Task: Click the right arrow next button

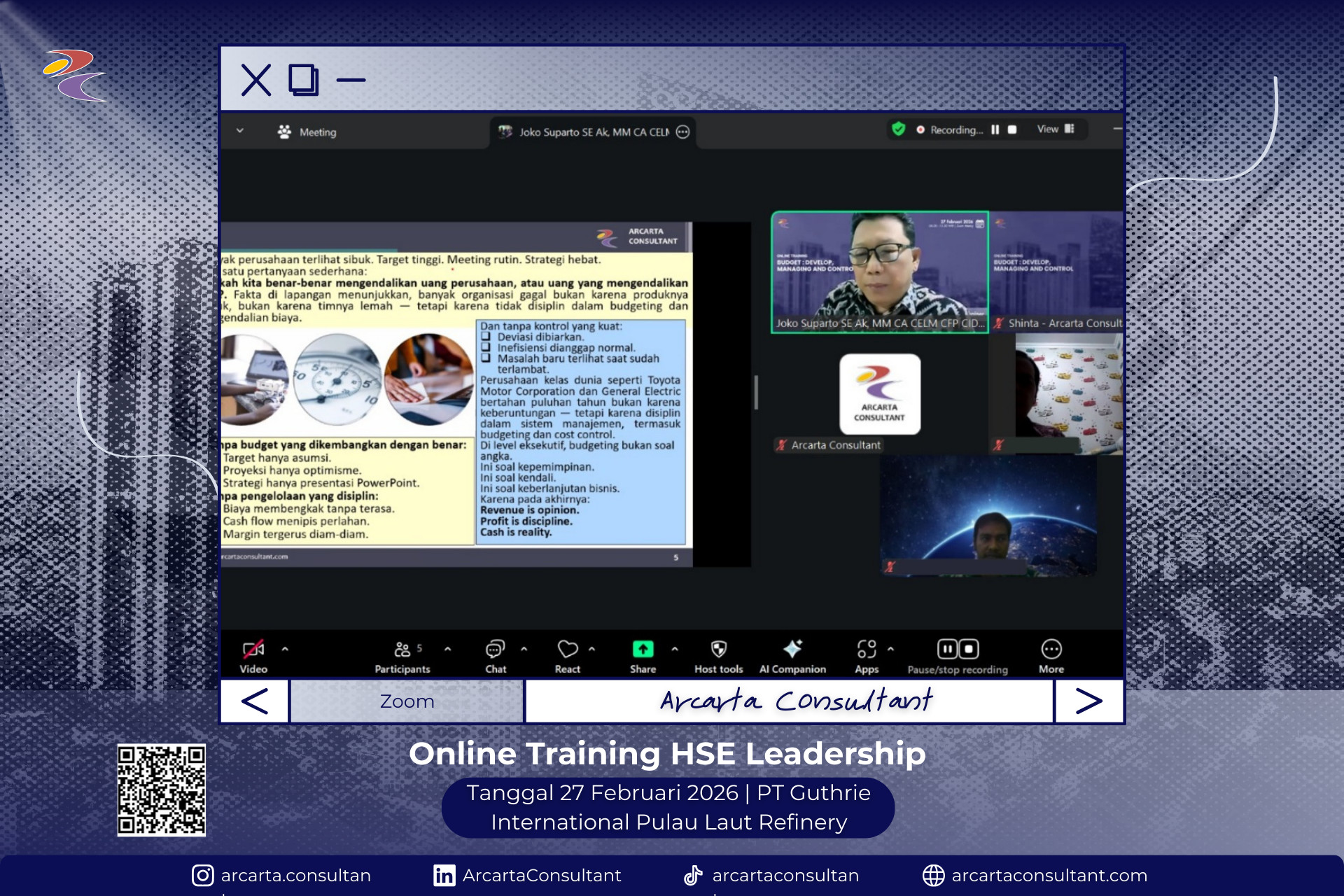Action: [x=1088, y=701]
